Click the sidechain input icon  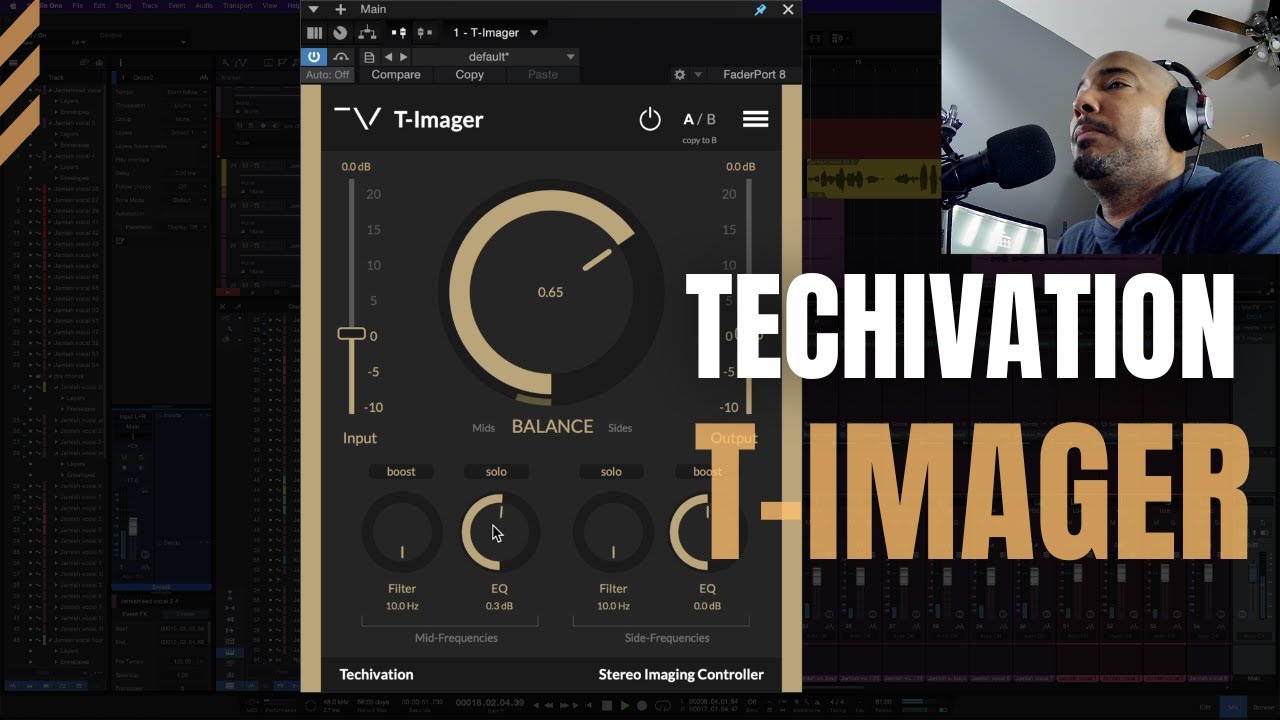[397, 32]
